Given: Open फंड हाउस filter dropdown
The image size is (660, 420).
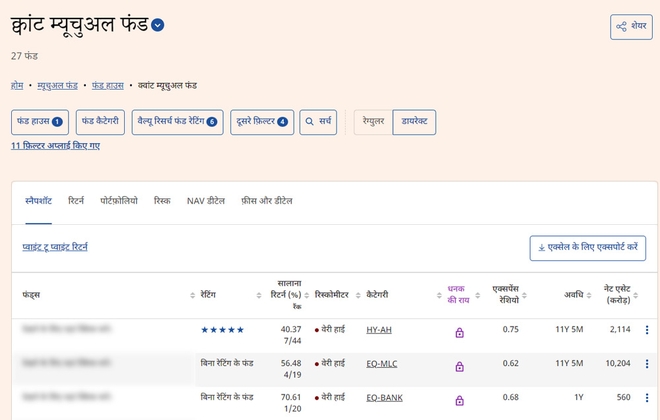Looking at the screenshot, I should (40, 122).
